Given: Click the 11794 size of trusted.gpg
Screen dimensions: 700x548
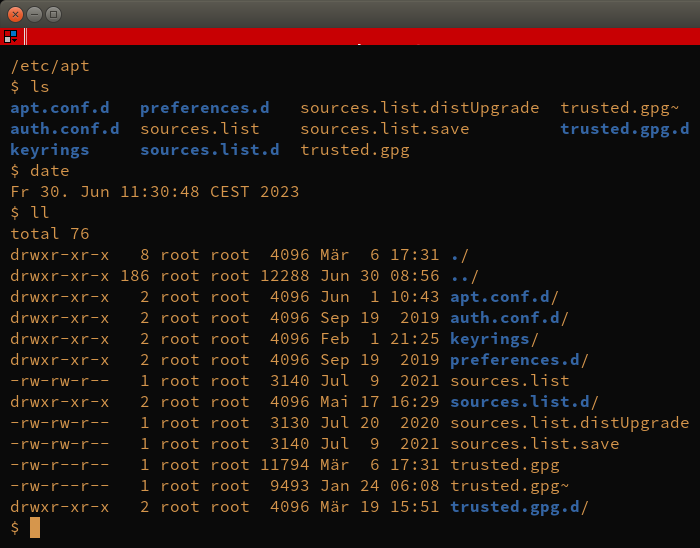Looking at the screenshot, I should [284, 465].
